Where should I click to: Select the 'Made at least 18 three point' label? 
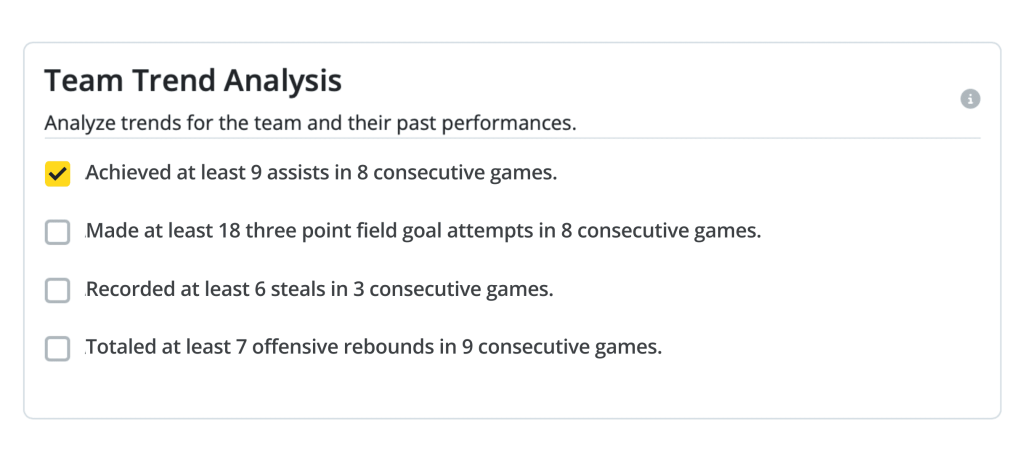(x=423, y=231)
